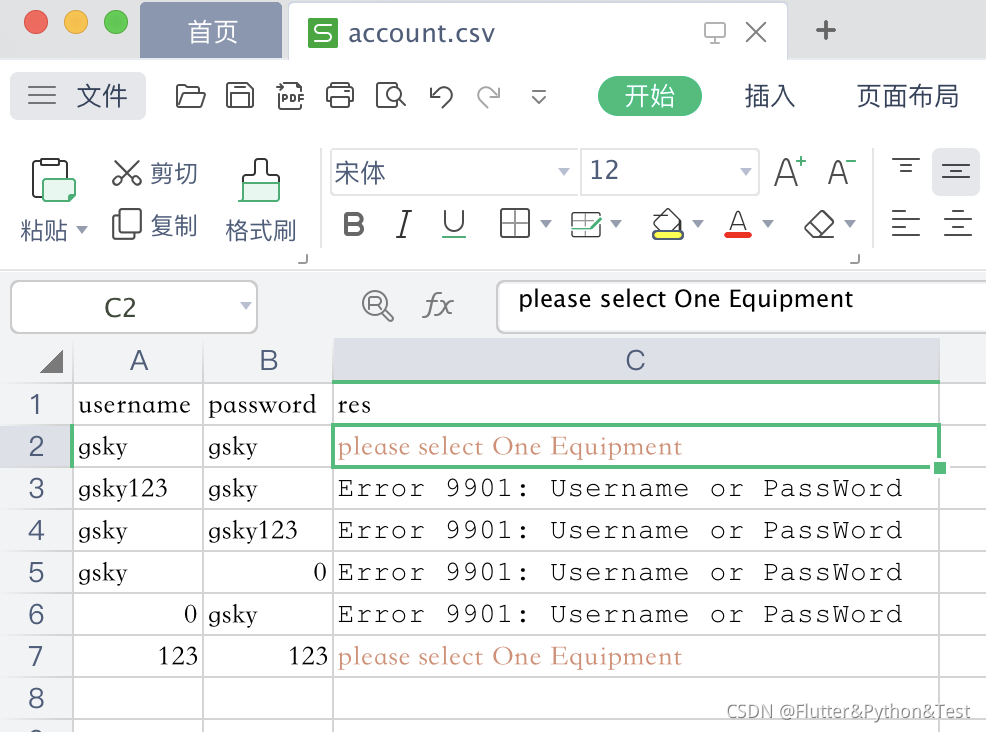Click 'gsky123' in column A
The image size is (986, 732).
point(138,489)
